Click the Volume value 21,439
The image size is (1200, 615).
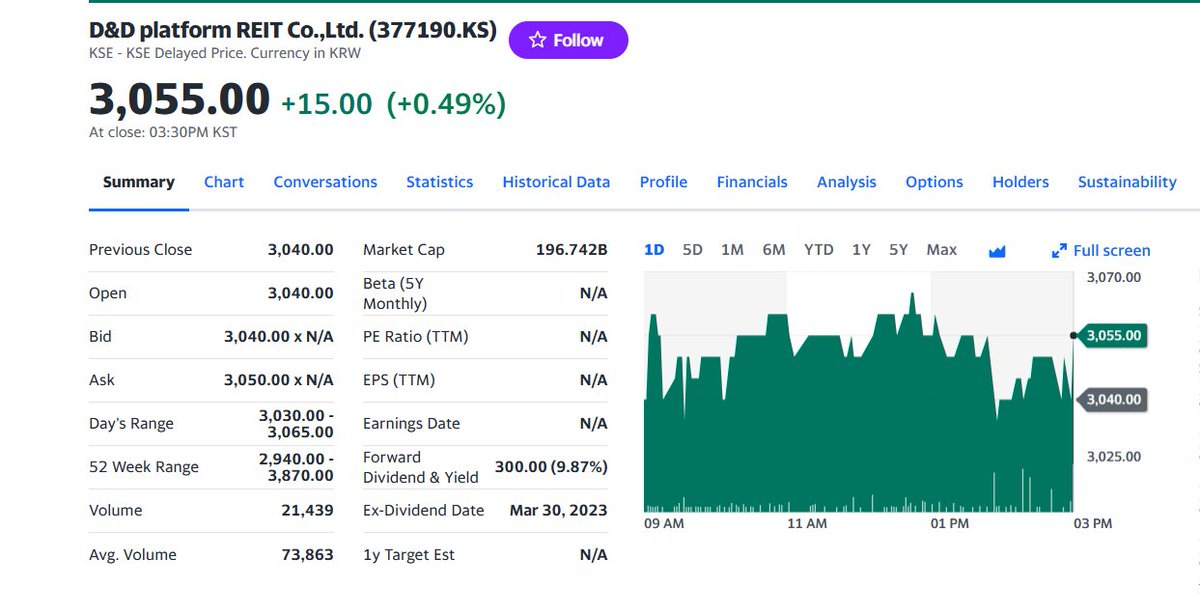pos(307,510)
